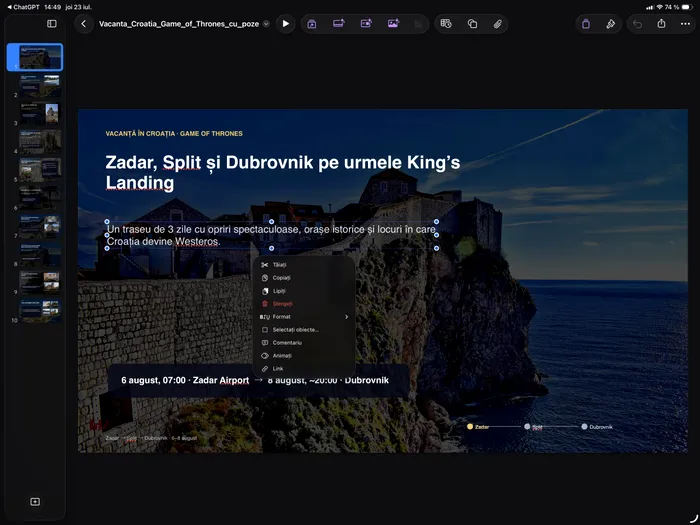Click the top-center selection handle of subtitle
This screenshot has height=525, width=700.
(x=271, y=221)
